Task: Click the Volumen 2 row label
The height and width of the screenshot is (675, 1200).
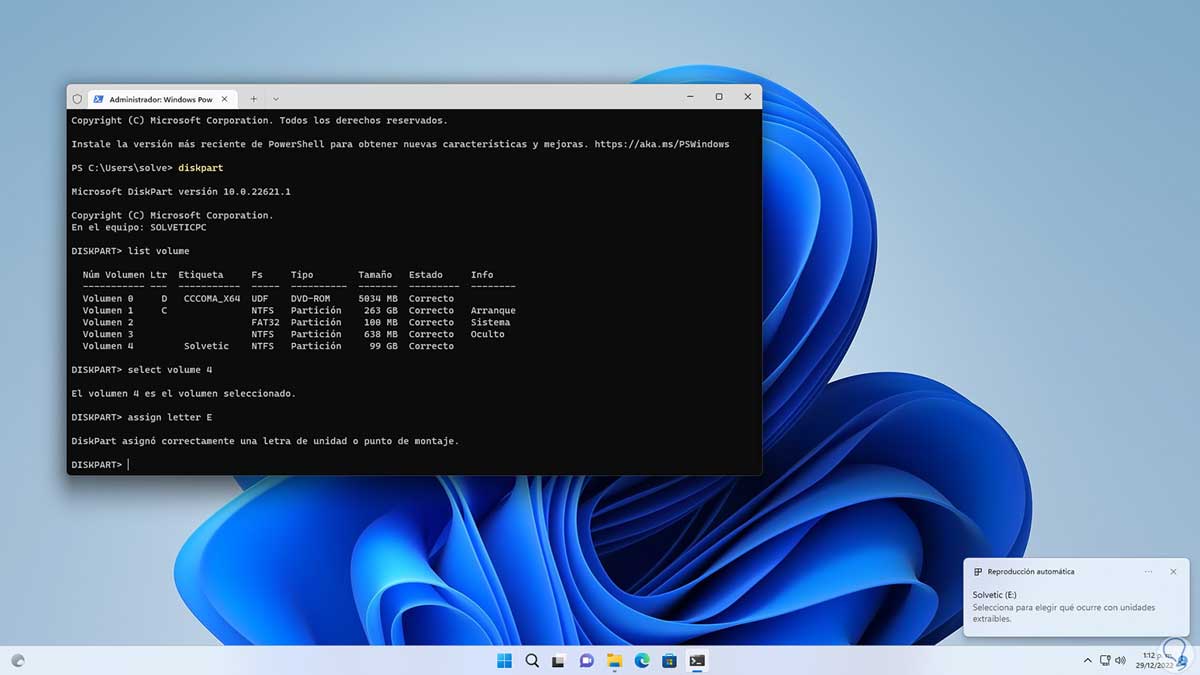Action: 108,322
